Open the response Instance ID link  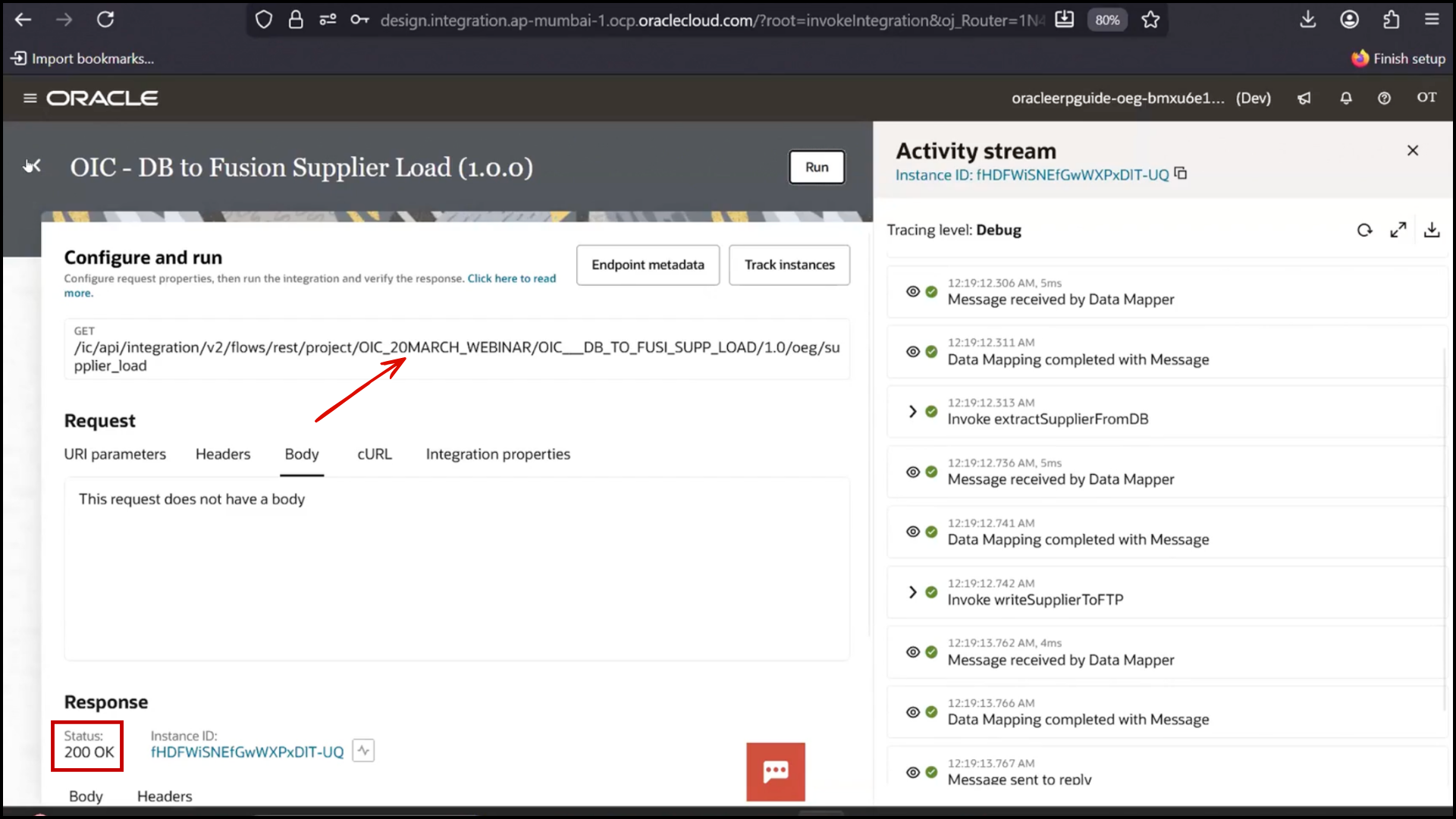pos(246,752)
